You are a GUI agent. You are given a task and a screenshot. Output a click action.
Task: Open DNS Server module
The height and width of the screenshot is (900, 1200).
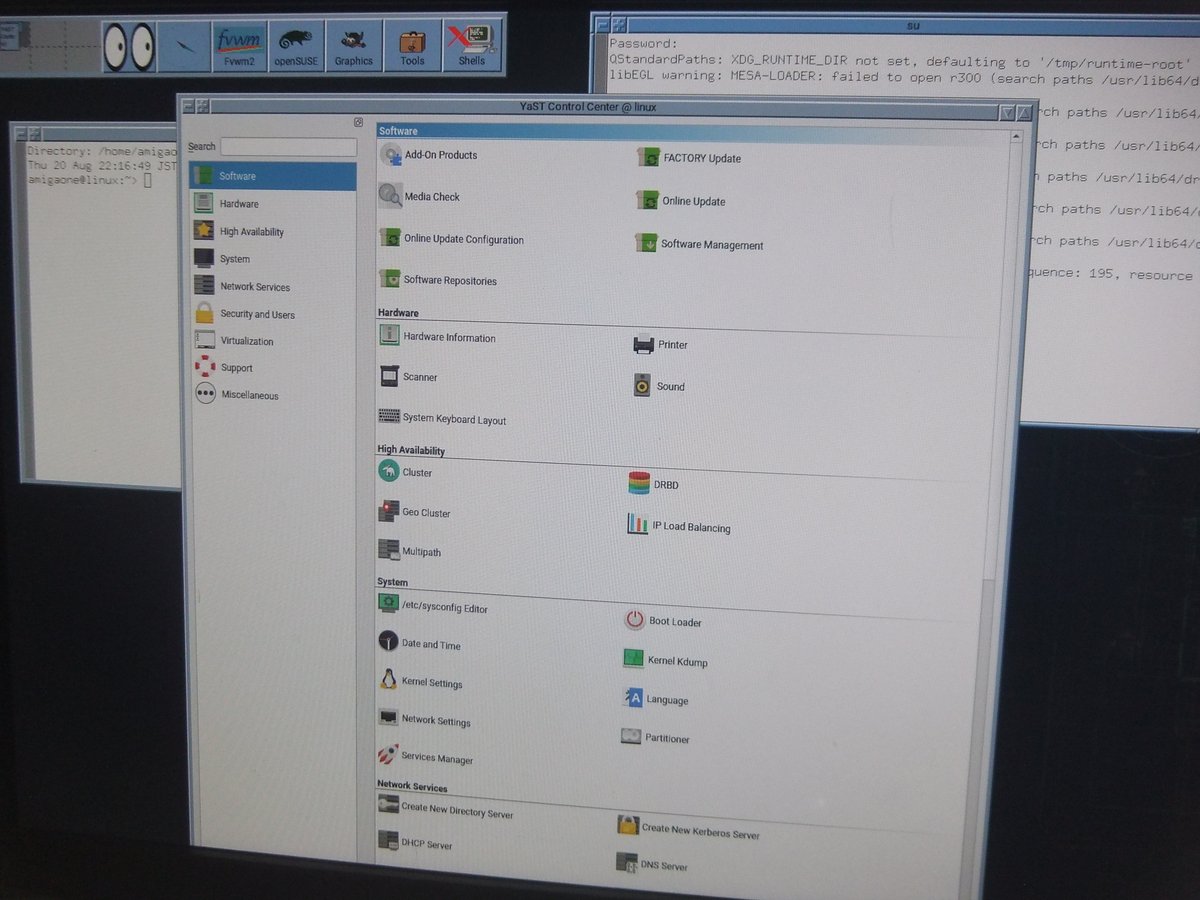(x=652, y=865)
